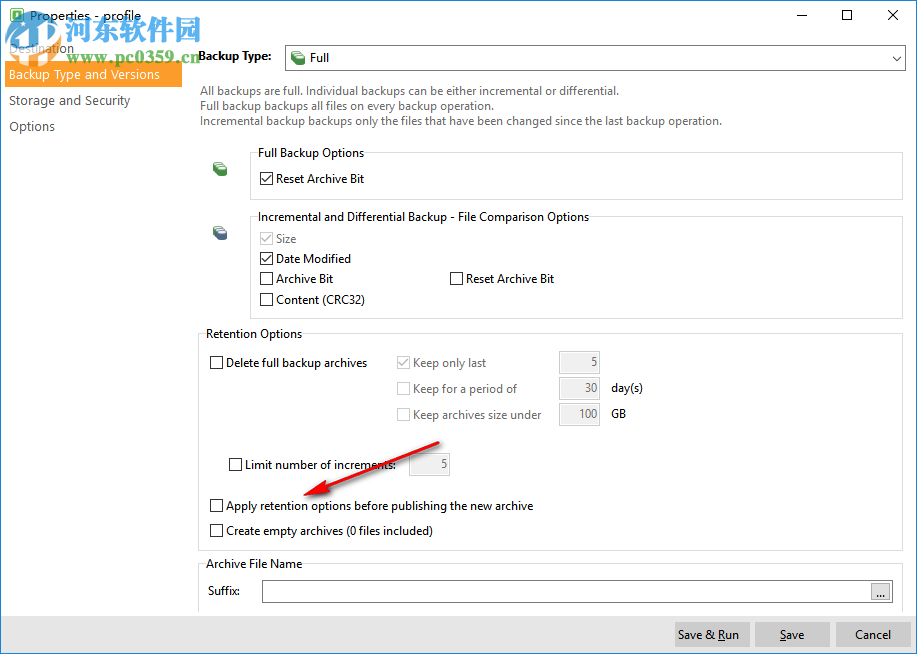Click the green incremental backup icon in the left margin
The image size is (917, 654).
[220, 233]
